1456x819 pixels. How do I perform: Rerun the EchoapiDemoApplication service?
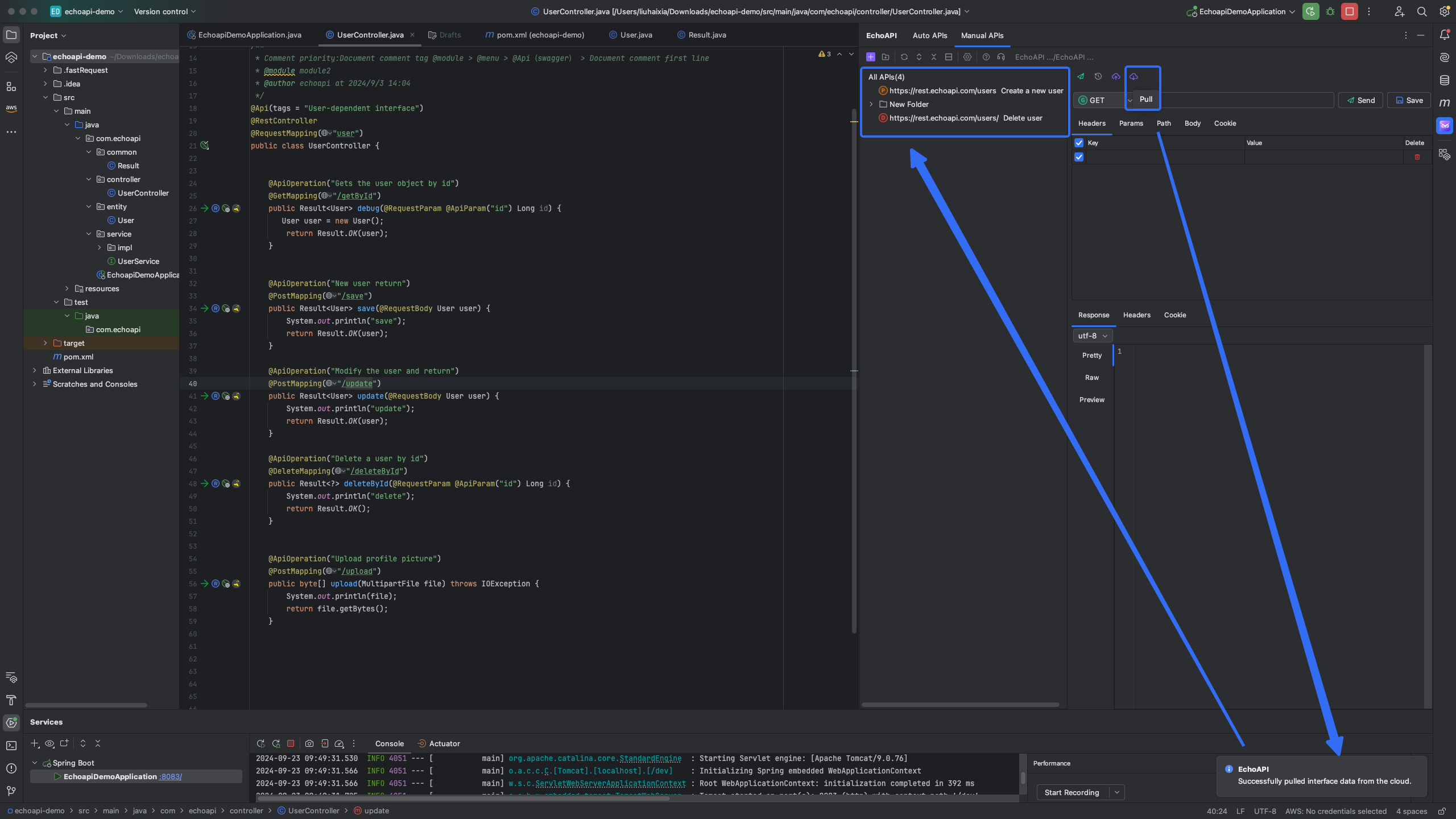tap(260, 743)
